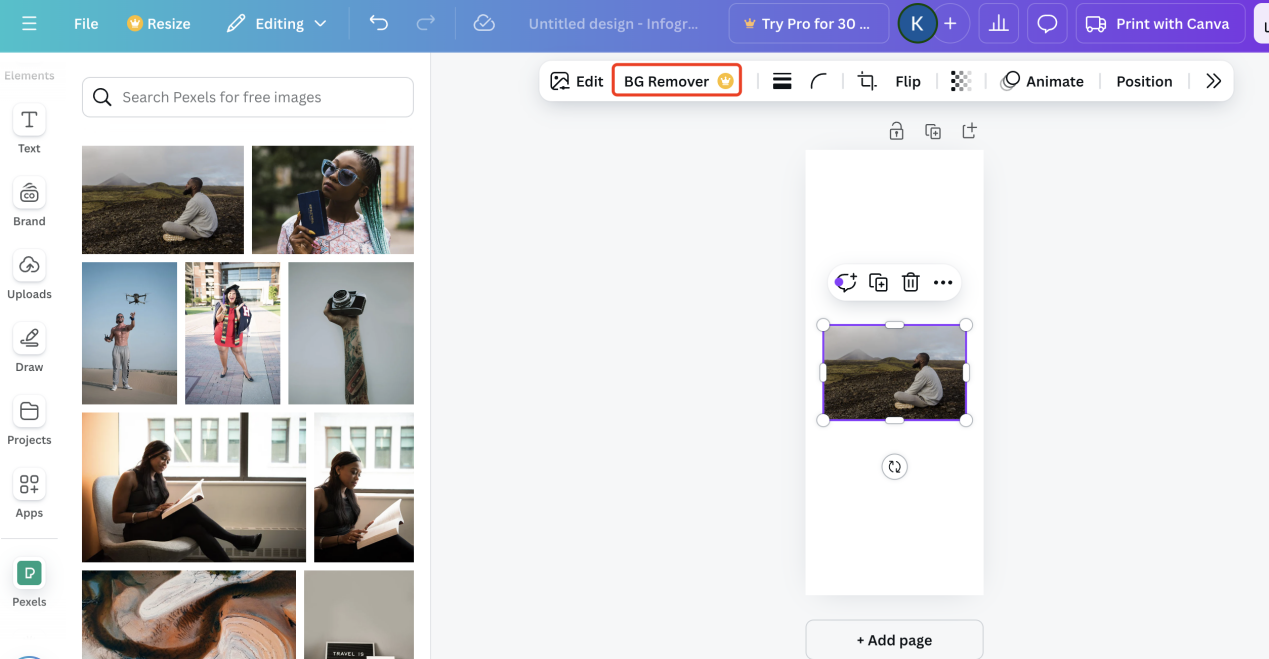Click the cloud save status icon
This screenshot has width=1269, height=659.
(484, 23)
